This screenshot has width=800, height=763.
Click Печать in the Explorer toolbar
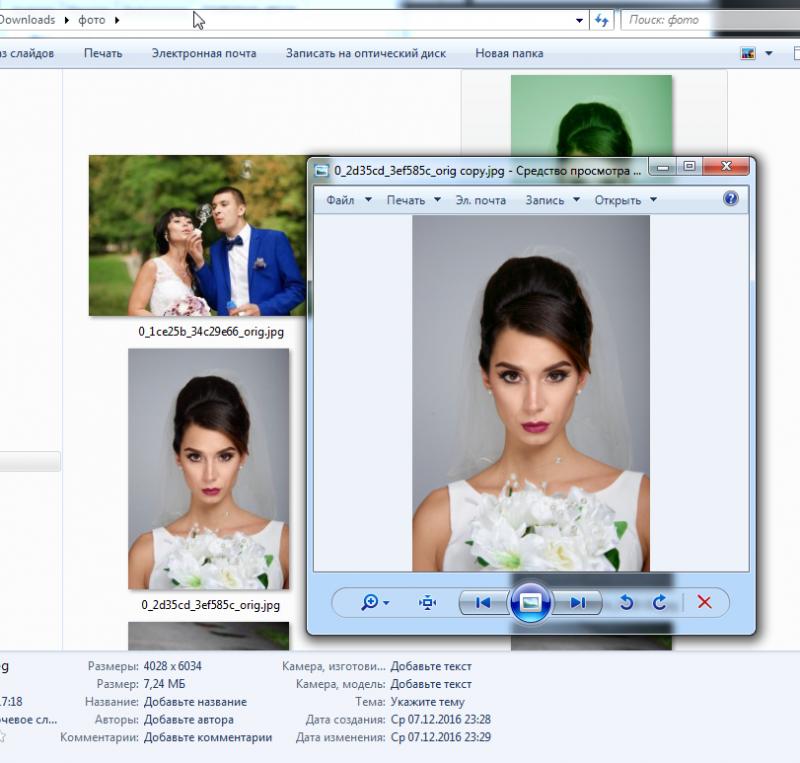click(103, 53)
